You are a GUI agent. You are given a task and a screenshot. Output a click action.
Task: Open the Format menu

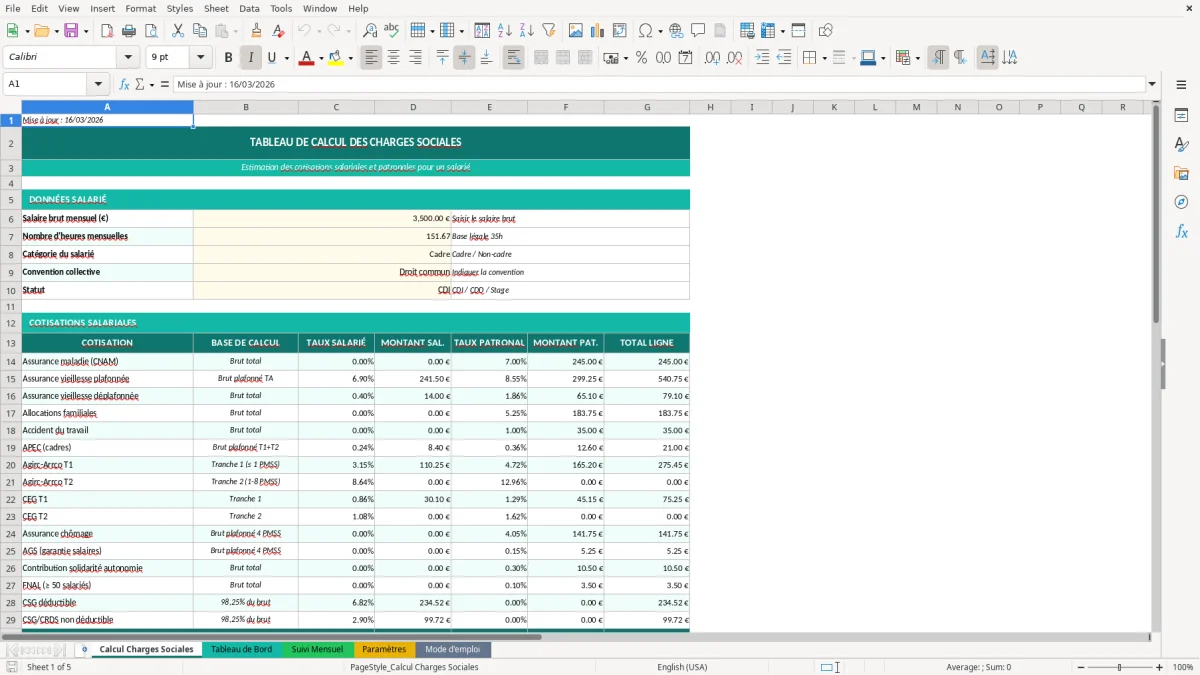coord(140,8)
